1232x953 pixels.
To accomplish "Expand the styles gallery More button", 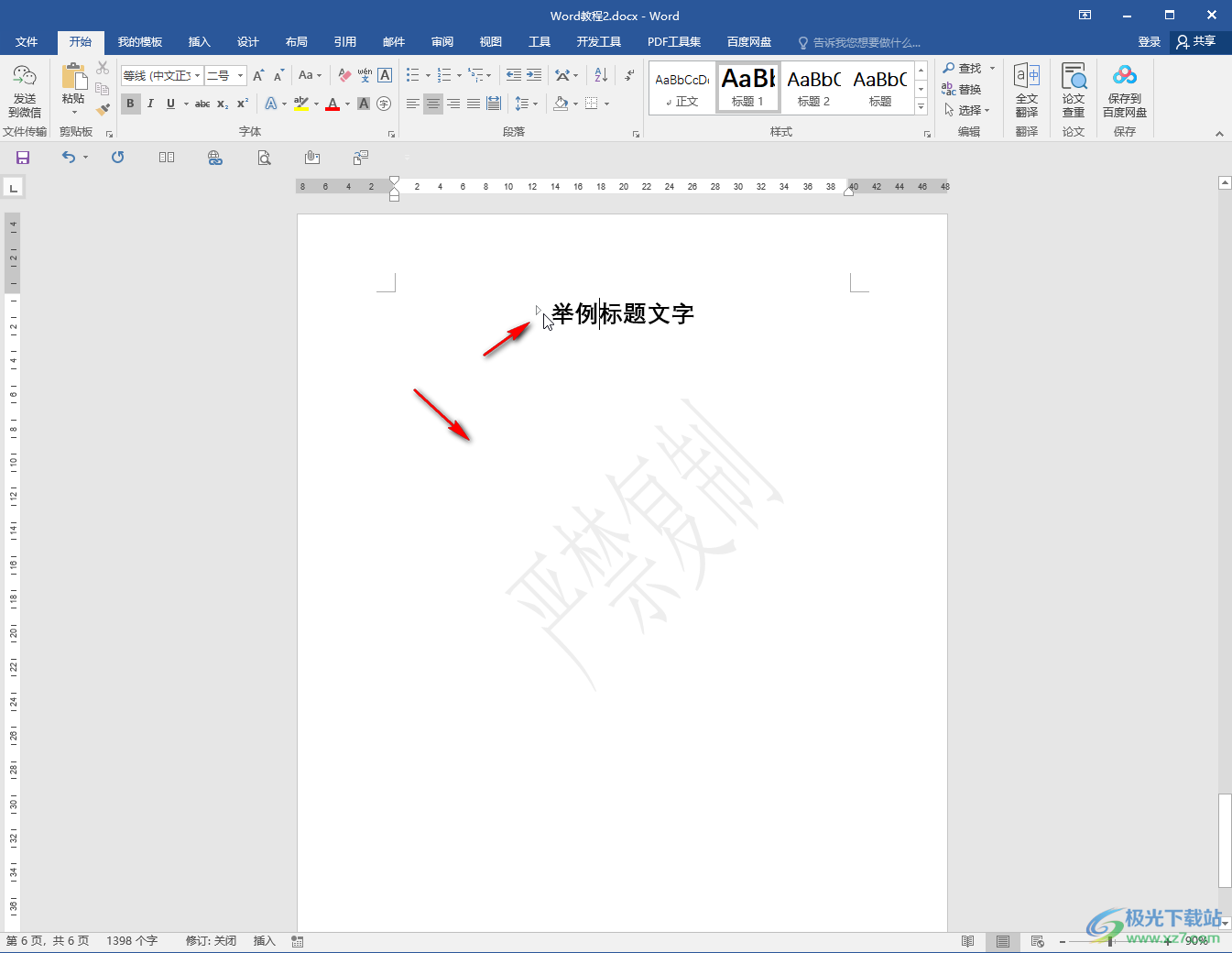I will click(921, 107).
